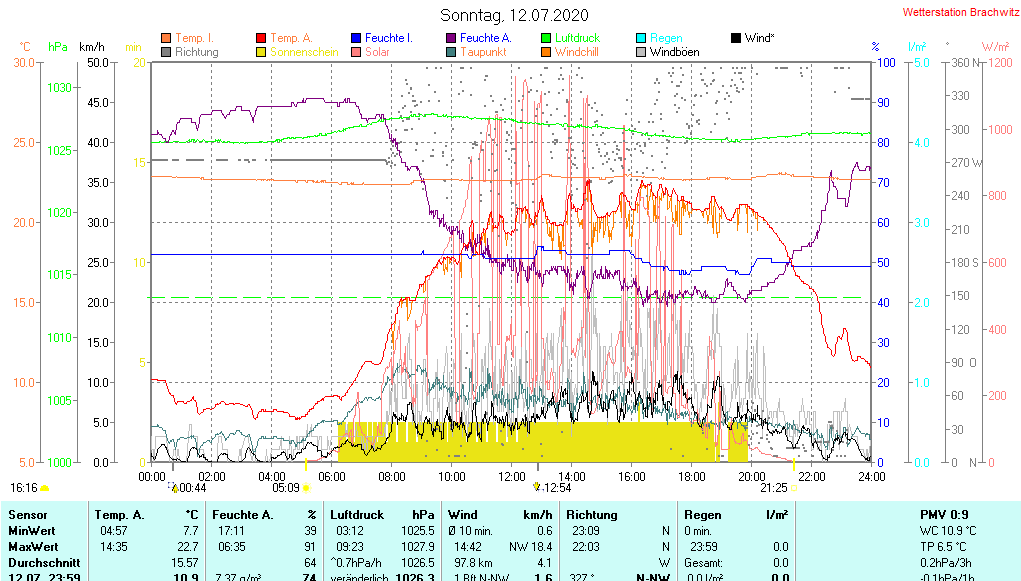Image resolution: width=1021 pixels, height=581 pixels.
Task: Click the cyan Regen legend square
Action: tap(641, 38)
